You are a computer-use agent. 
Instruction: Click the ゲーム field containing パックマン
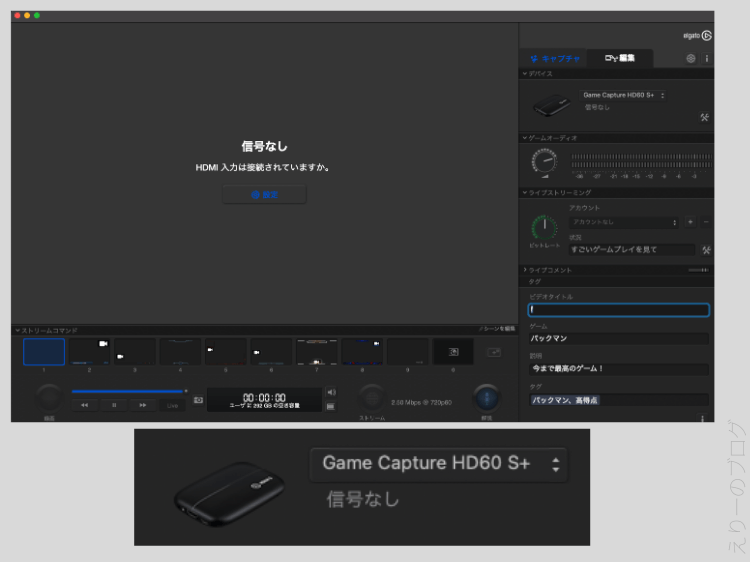(618, 339)
